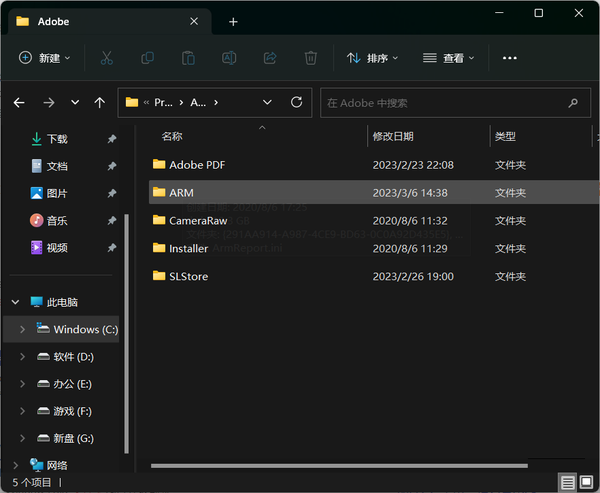Click date 2023/2/23 22:08 cell
Viewport: 600px width, 493px height.
[413, 165]
